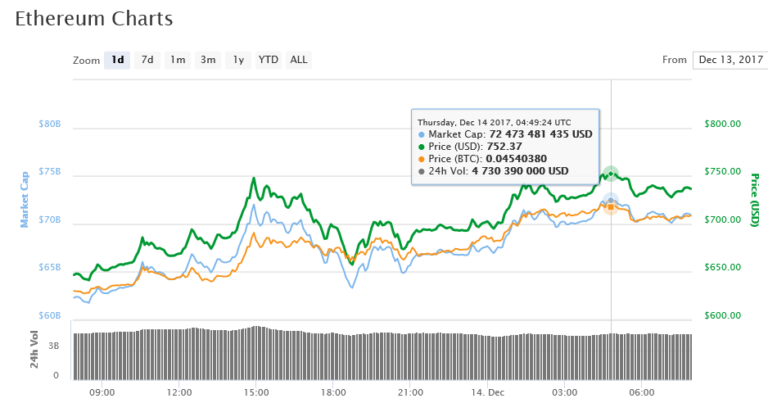Click the Ethereum Charts heading
Image resolution: width=768 pixels, height=412 pixels.
click(94, 19)
